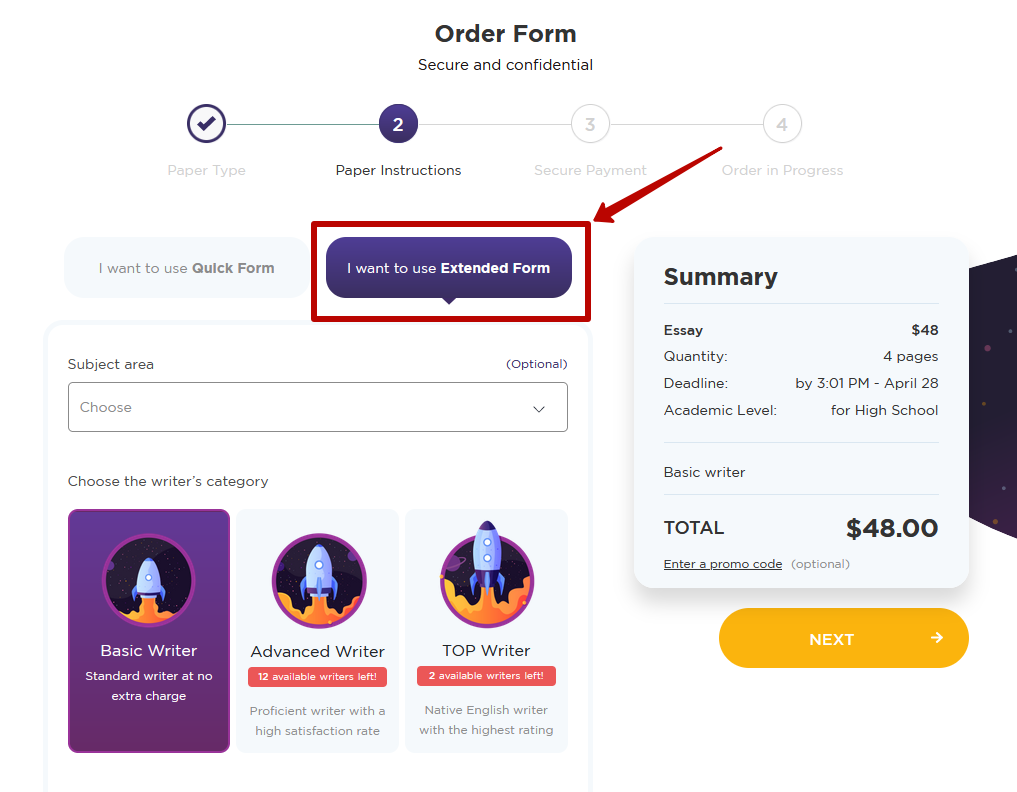Open the Subject area dropdown
Image resolution: width=1017 pixels, height=792 pixels.
300,407
